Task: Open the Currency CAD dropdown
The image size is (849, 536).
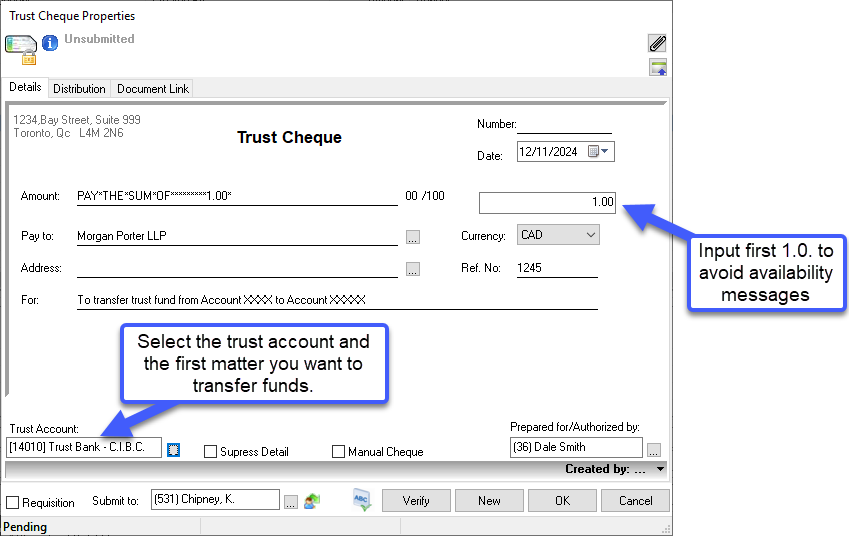Action: point(558,234)
